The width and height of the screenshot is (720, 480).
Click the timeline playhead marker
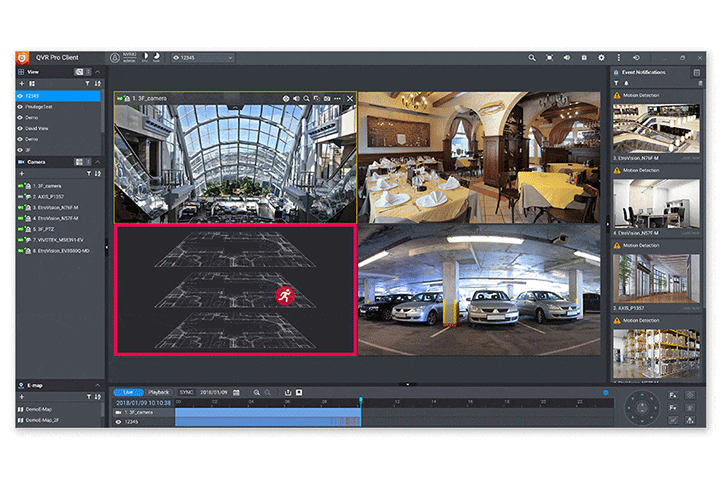[x=360, y=401]
